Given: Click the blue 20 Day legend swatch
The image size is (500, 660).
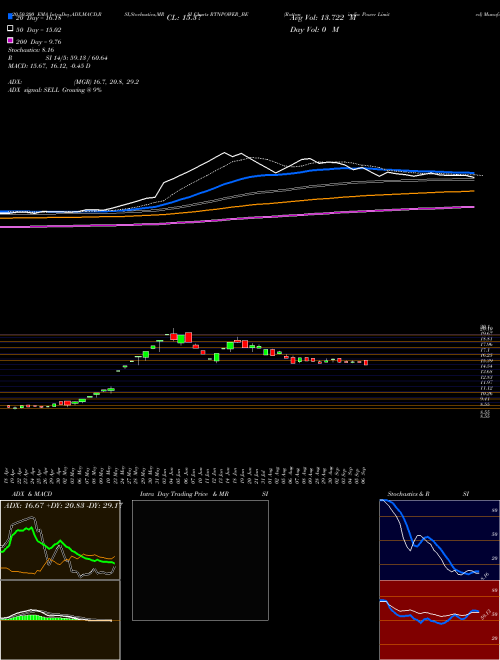Looking at the screenshot, I should 10,17.
